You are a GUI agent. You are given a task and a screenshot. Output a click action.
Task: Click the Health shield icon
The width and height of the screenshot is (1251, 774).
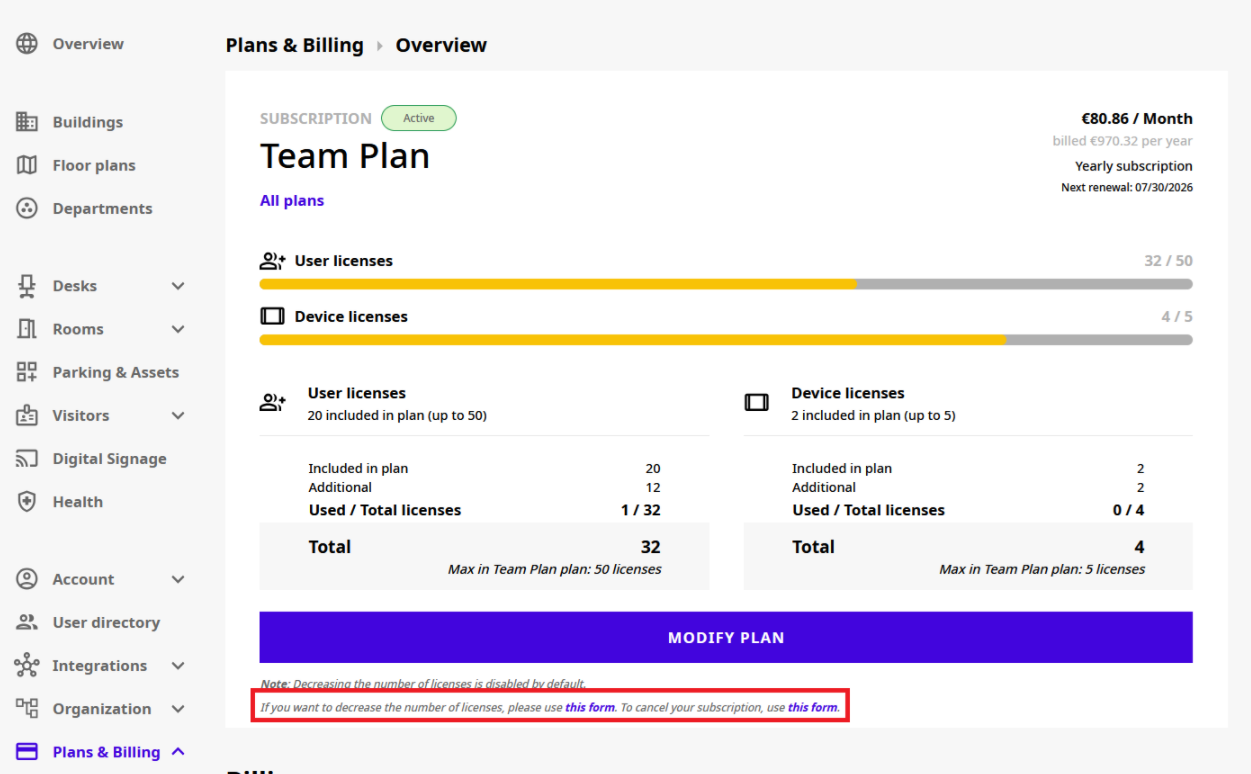point(27,502)
